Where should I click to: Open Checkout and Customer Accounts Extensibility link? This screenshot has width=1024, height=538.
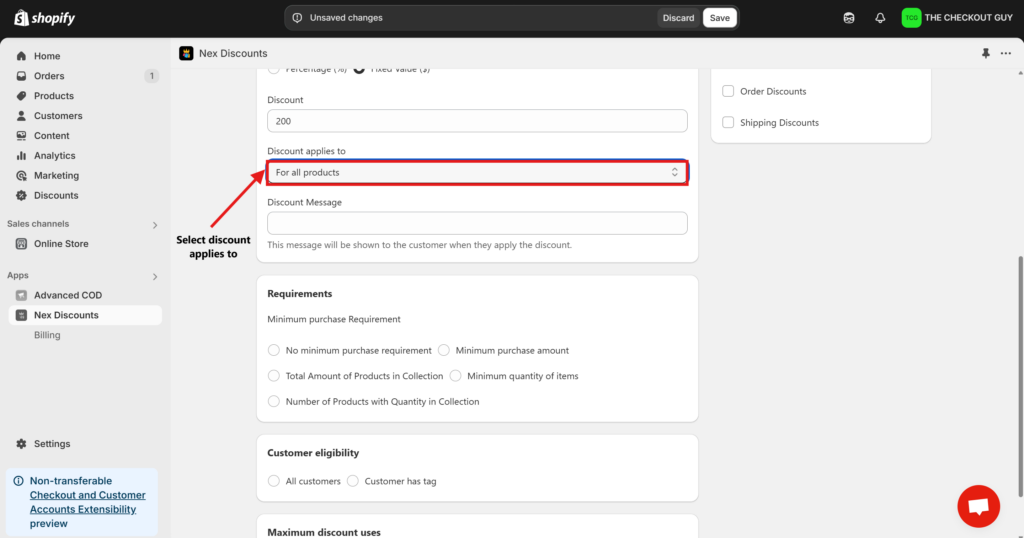point(88,502)
